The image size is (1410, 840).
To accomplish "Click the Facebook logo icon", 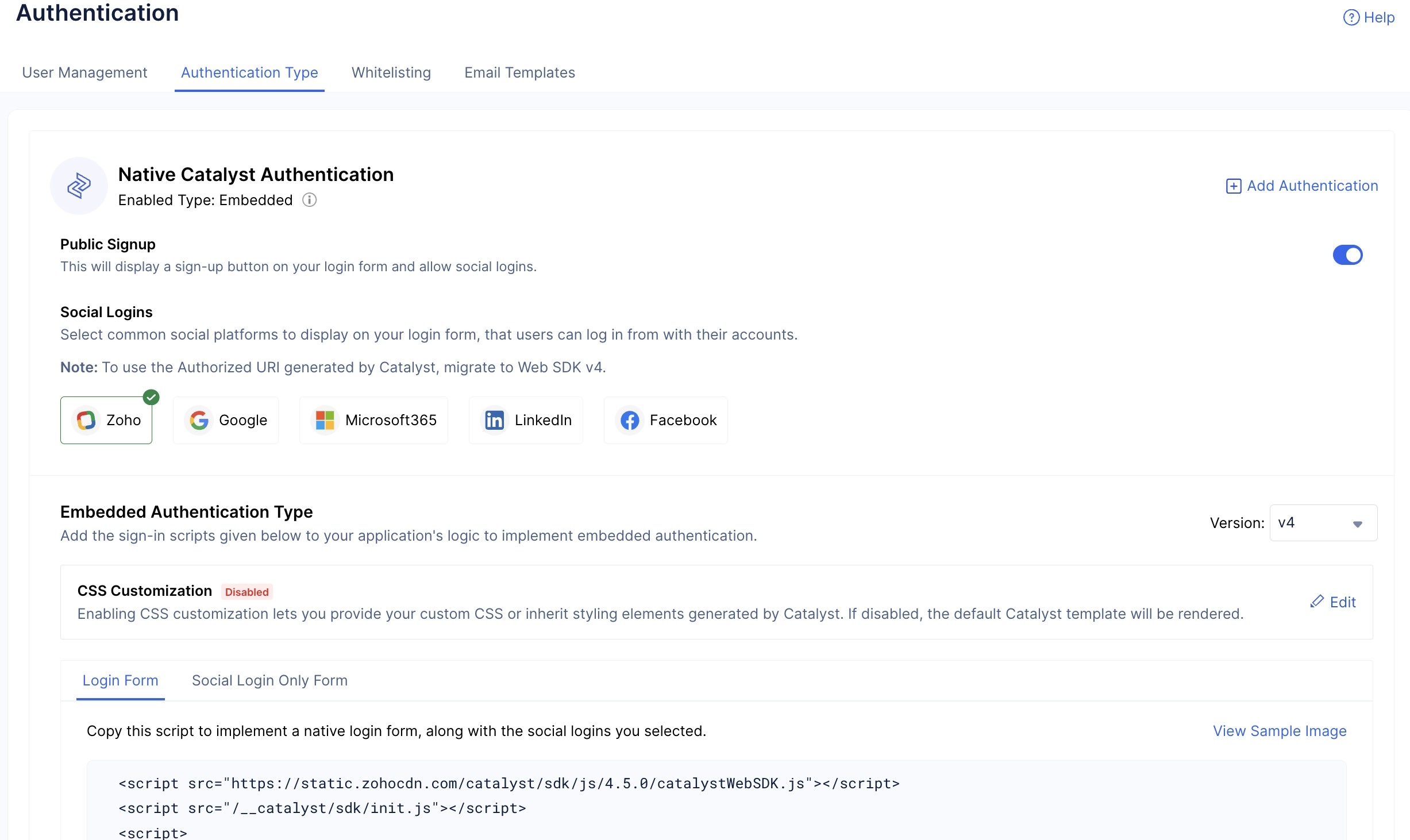I will (x=630, y=420).
